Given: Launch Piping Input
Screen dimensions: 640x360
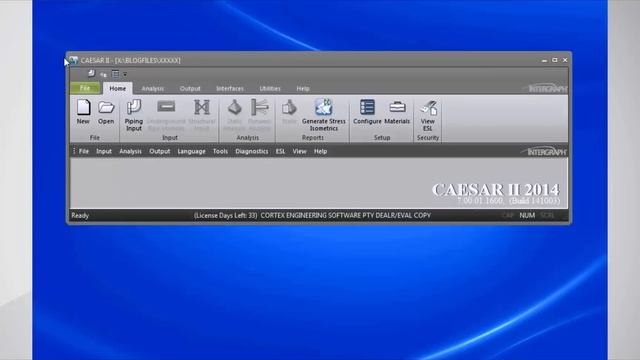Looking at the screenshot, I should point(133,115).
